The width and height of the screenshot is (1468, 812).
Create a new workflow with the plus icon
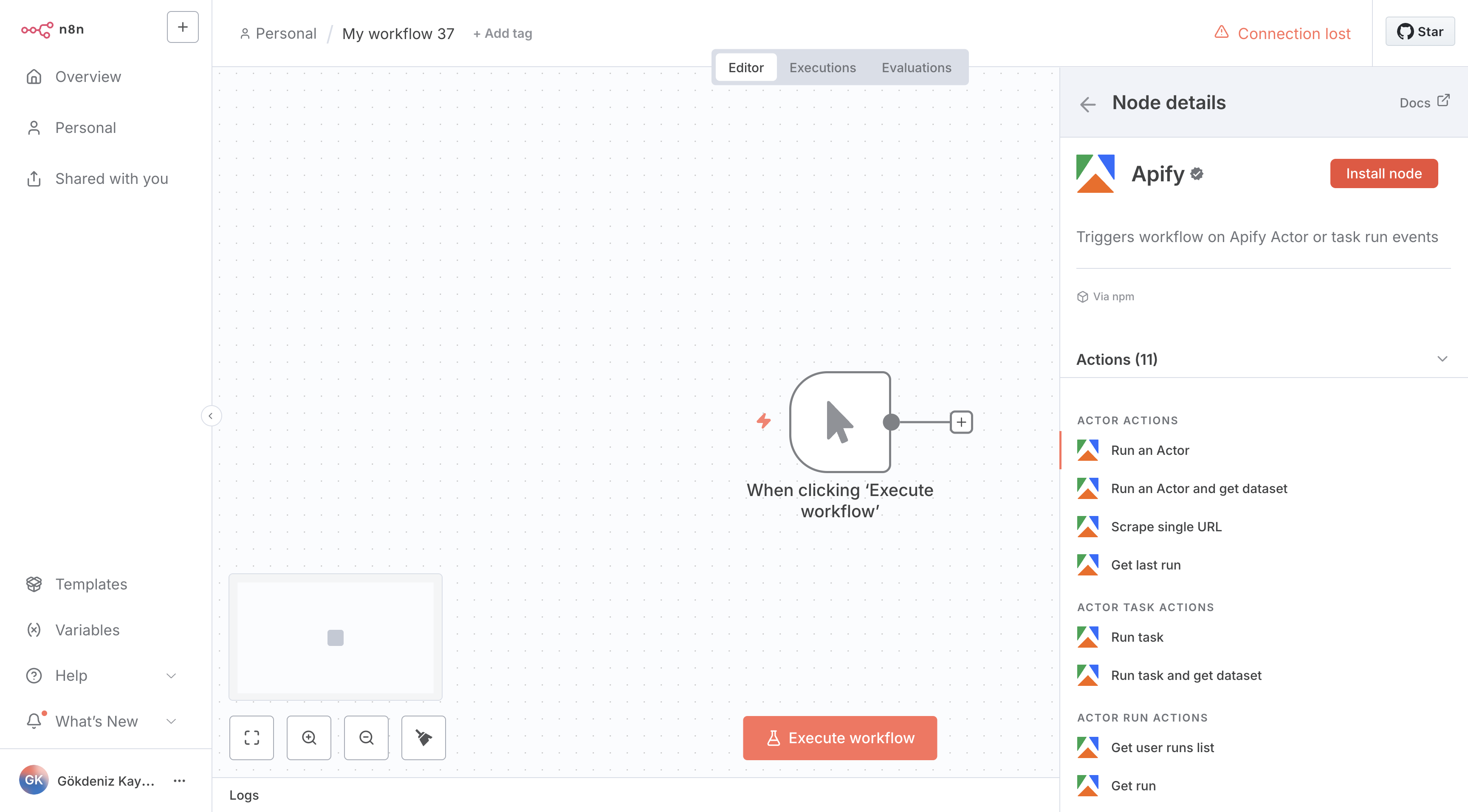click(x=182, y=27)
